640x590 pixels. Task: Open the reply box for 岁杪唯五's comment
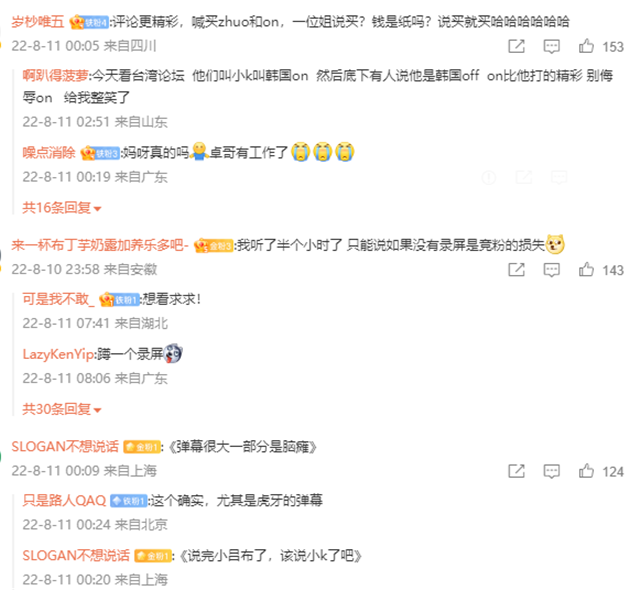[x=551, y=46]
